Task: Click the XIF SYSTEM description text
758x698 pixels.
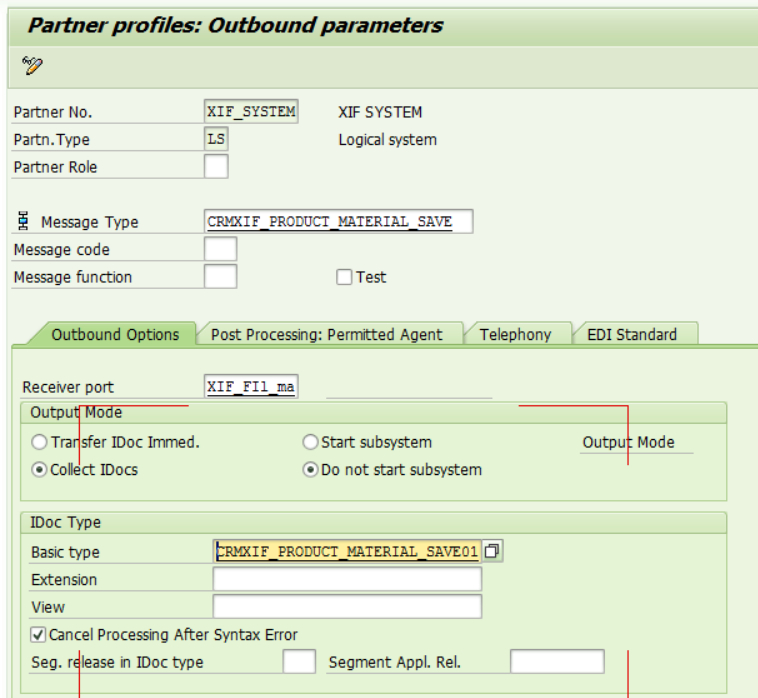Action: tap(380, 112)
